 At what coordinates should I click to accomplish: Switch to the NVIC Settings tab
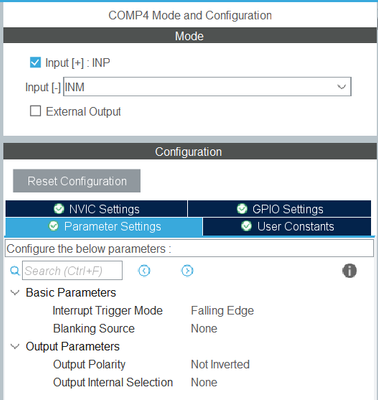[96, 209]
